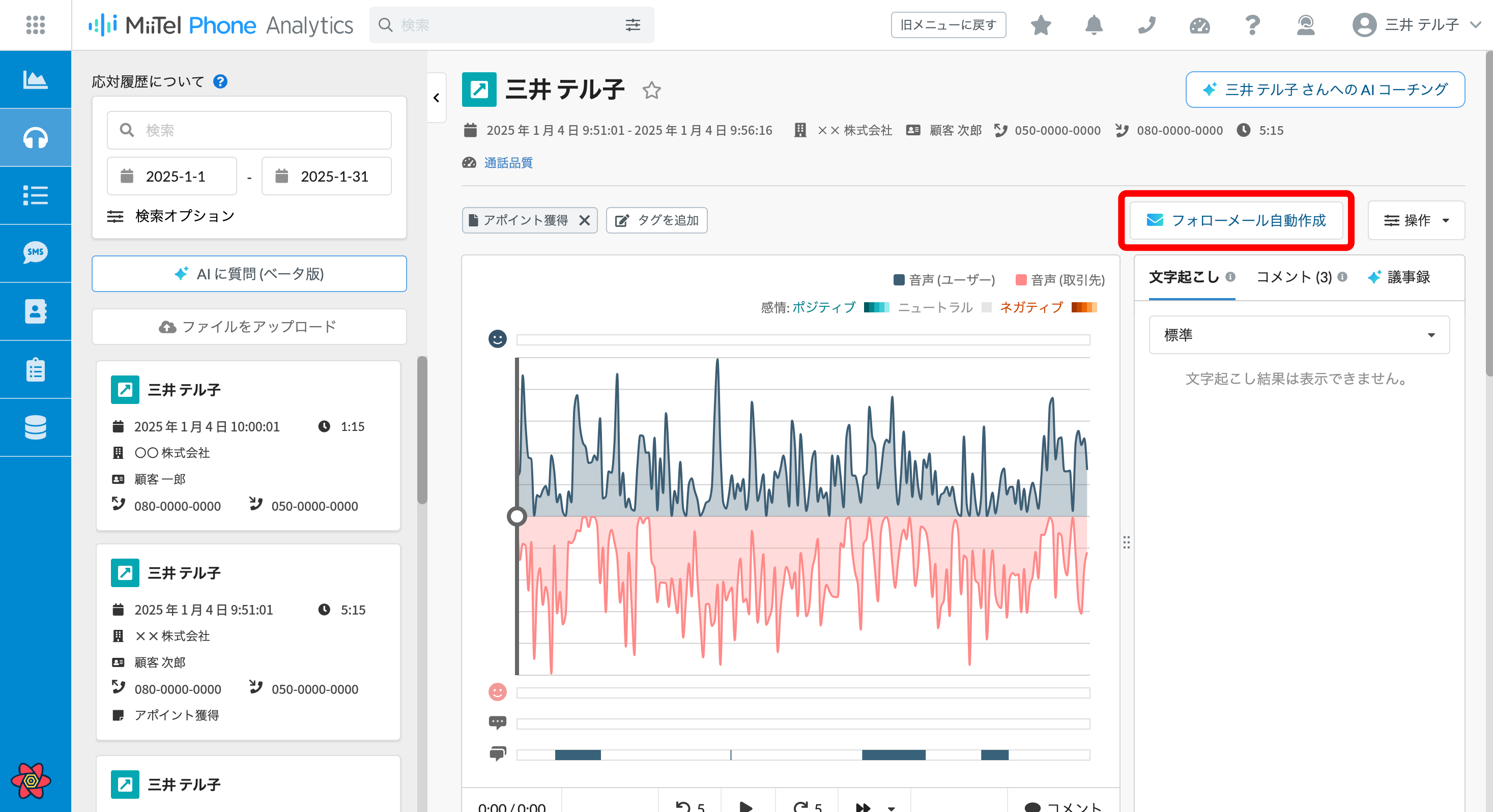Click the positive smiley emotion icon

497,338
